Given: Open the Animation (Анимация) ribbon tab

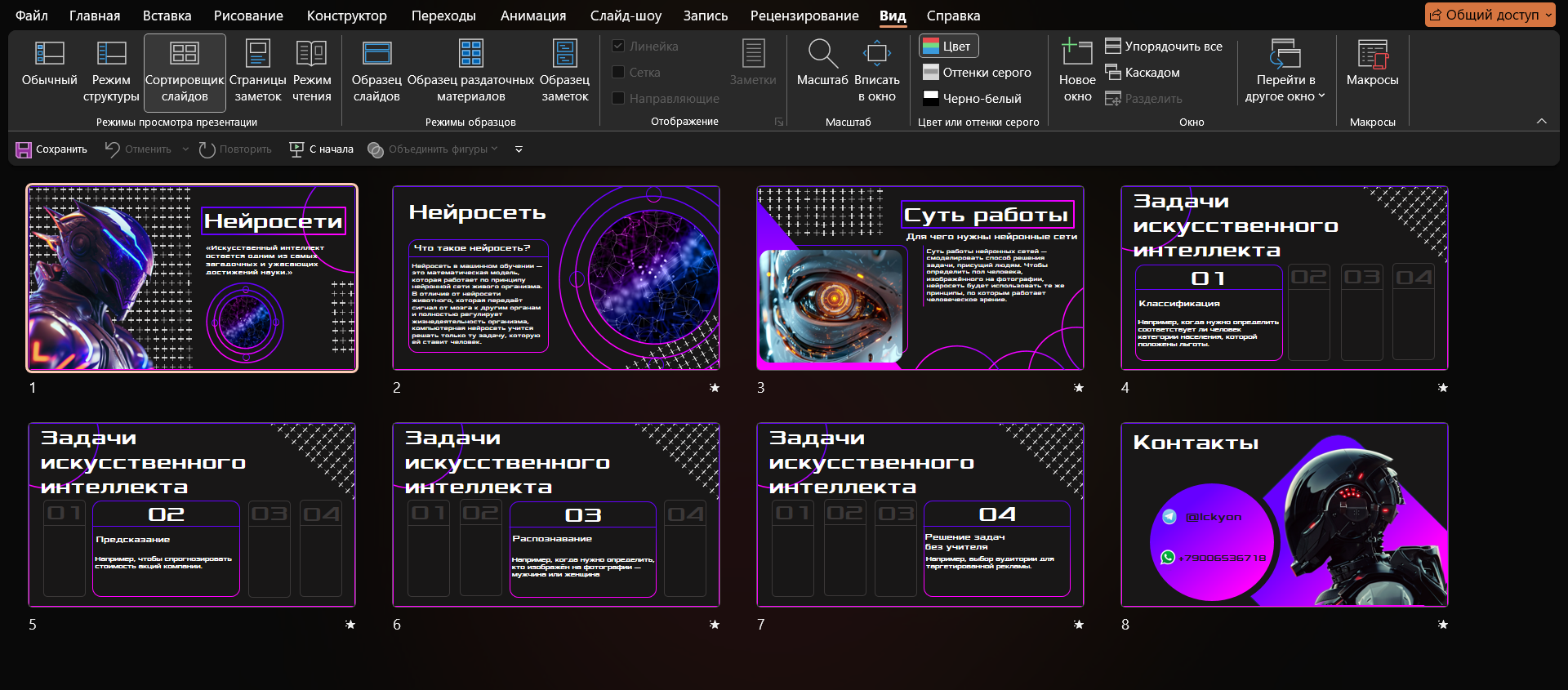Looking at the screenshot, I should point(532,16).
